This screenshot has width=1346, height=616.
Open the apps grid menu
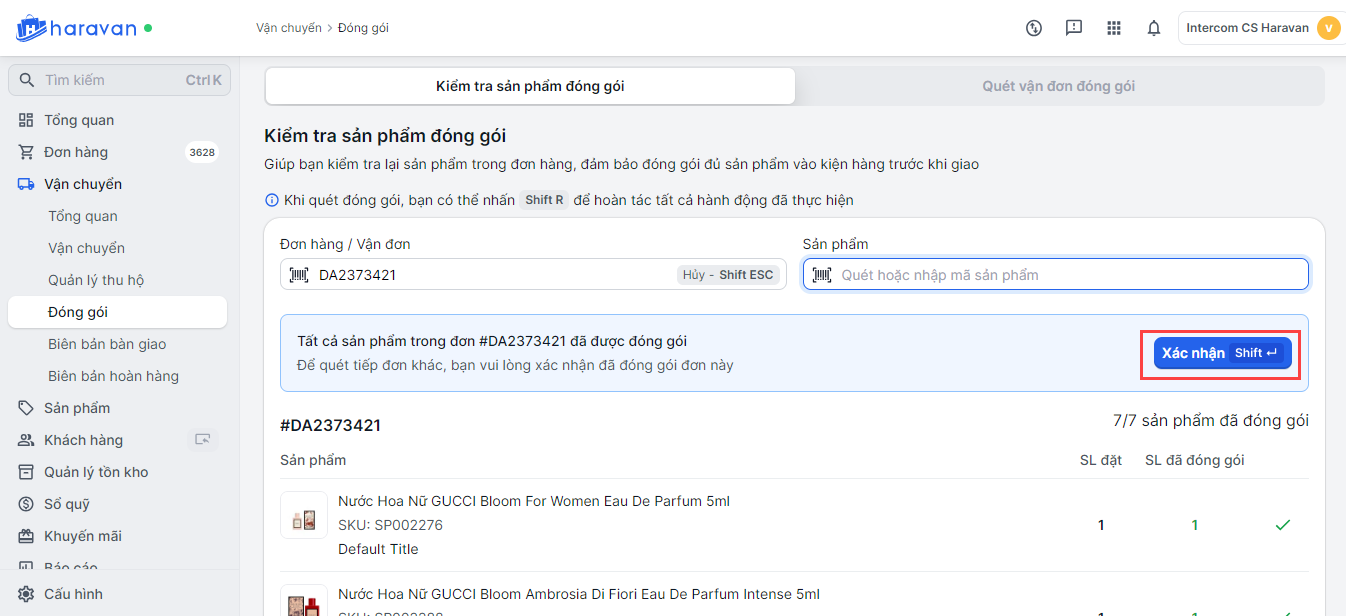[1113, 28]
